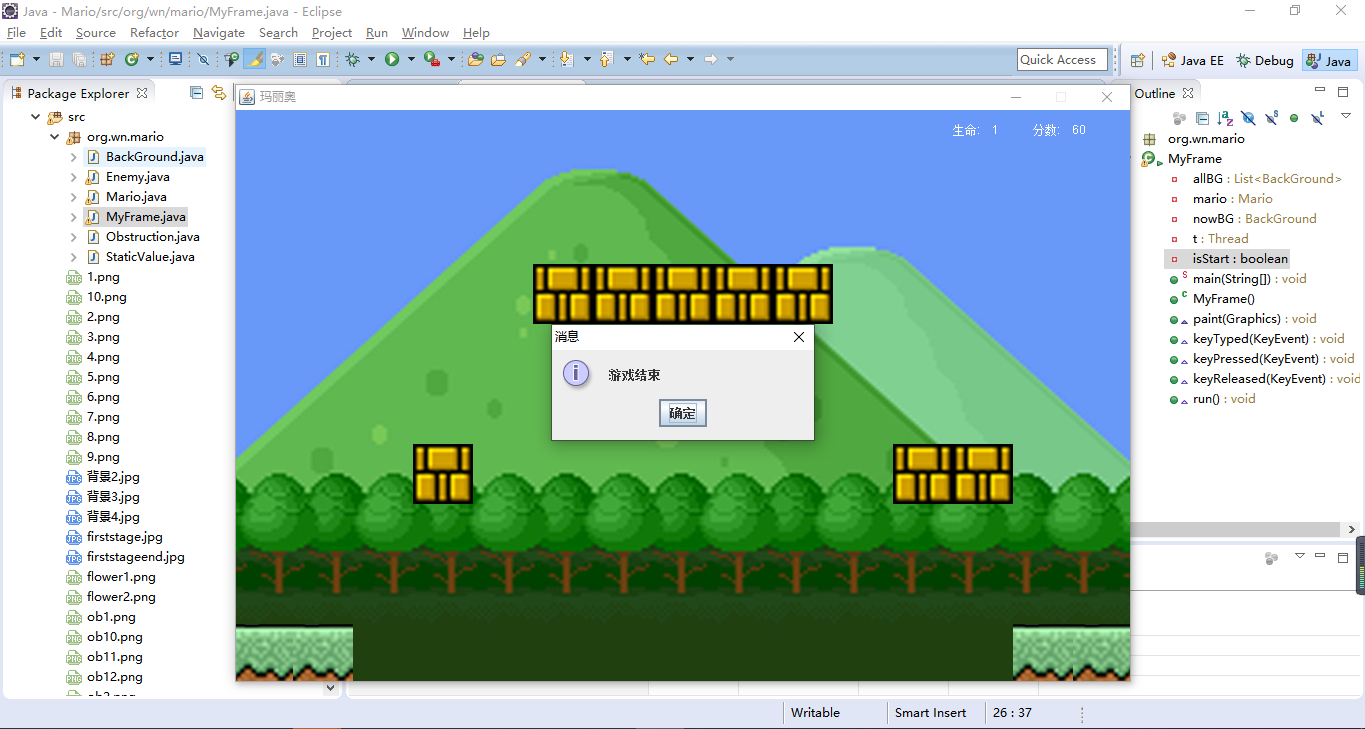The width and height of the screenshot is (1365, 729).
Task: Switch to Debug perspective
Action: [1264, 60]
